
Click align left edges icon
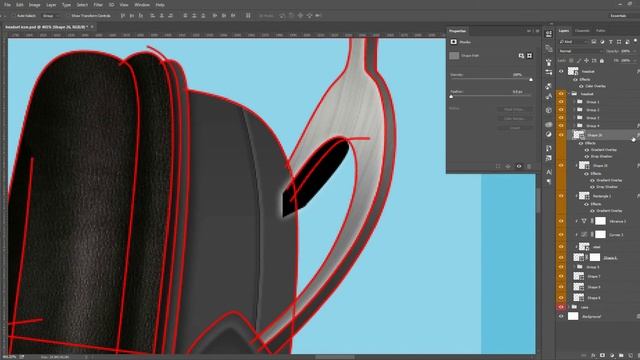(x=153, y=16)
